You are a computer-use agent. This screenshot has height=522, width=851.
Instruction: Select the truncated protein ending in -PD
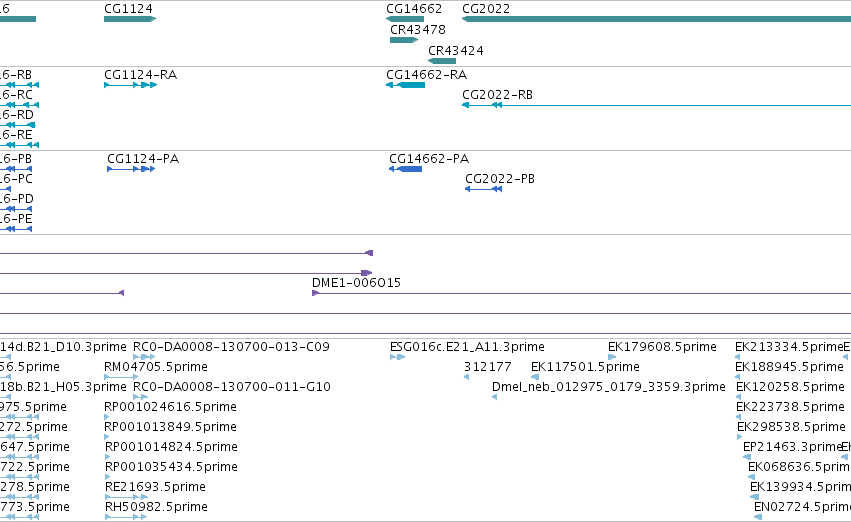click(x=16, y=209)
